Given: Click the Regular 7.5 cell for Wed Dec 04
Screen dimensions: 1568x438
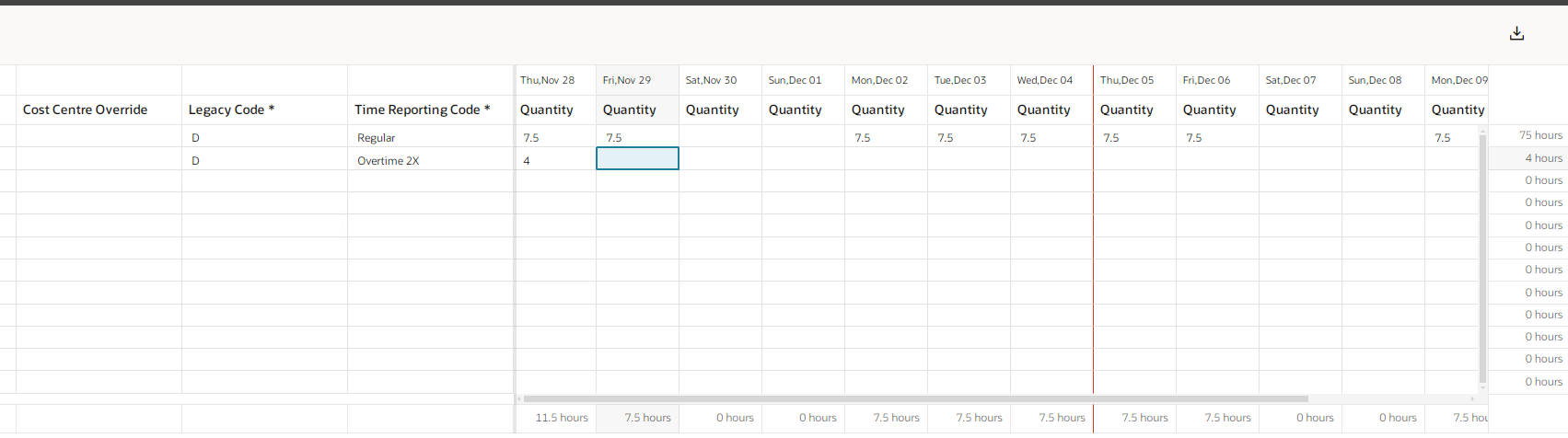Looking at the screenshot, I should [x=1051, y=137].
